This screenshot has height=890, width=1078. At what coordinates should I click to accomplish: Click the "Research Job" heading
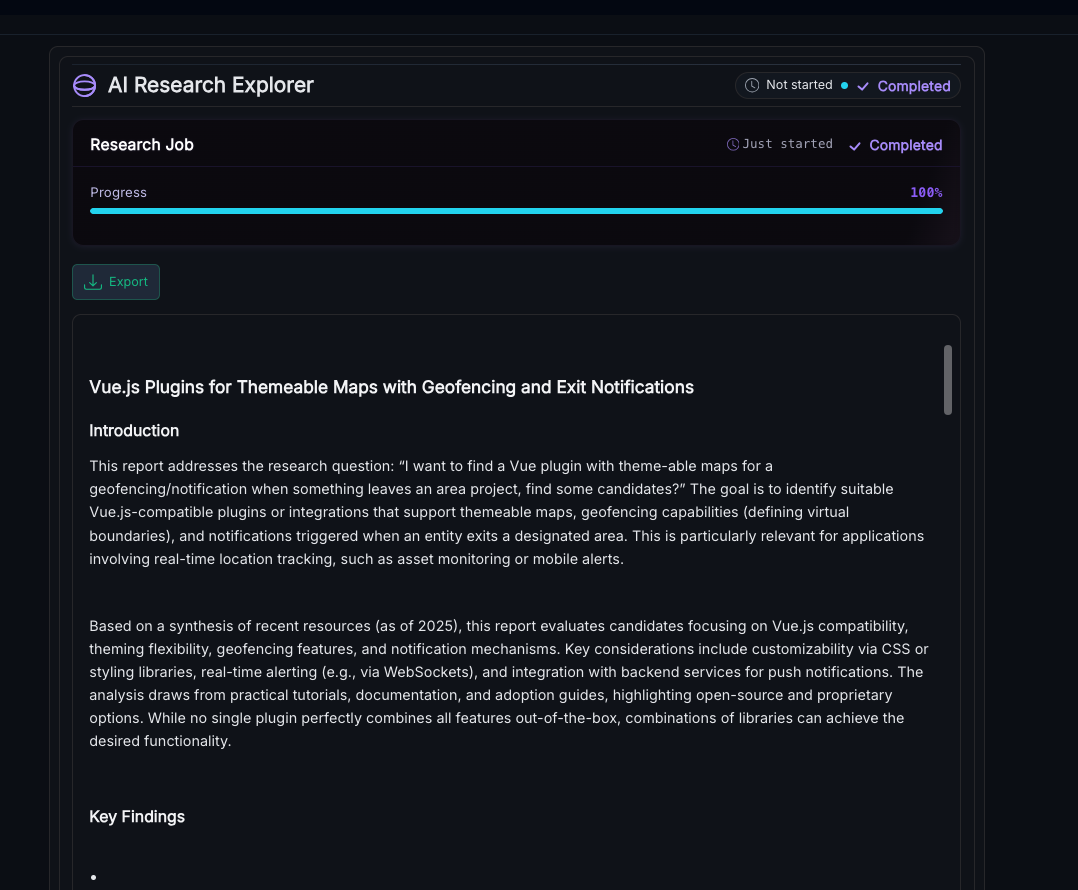coord(142,145)
